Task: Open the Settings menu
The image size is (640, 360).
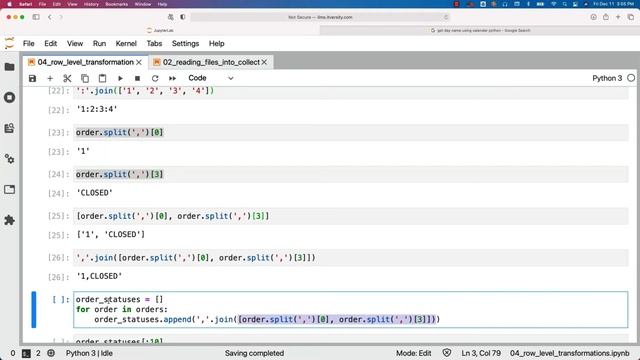Action: (x=185, y=44)
